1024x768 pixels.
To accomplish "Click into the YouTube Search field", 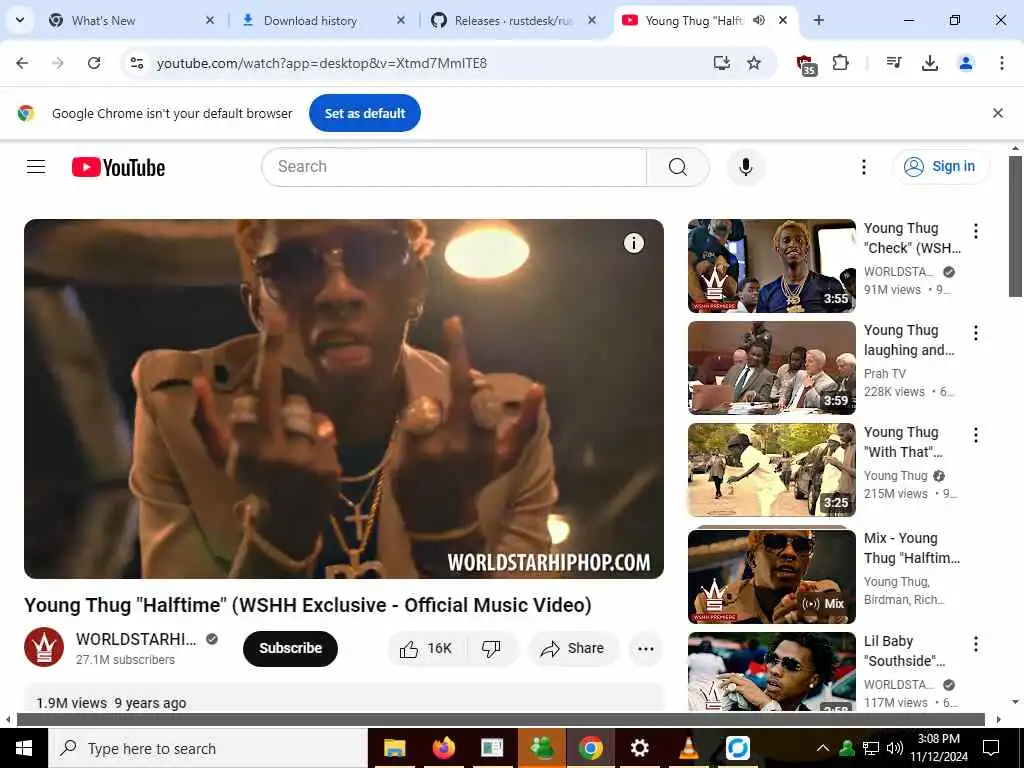I will 454,167.
